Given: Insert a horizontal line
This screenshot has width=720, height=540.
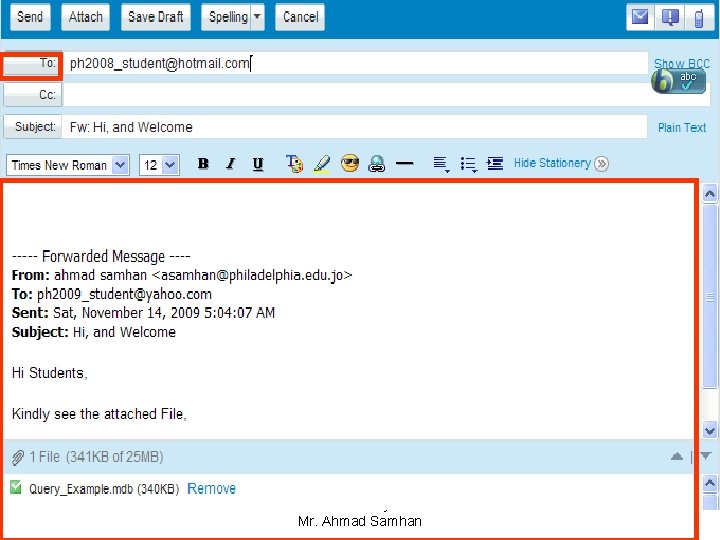Looking at the screenshot, I should (405, 163).
